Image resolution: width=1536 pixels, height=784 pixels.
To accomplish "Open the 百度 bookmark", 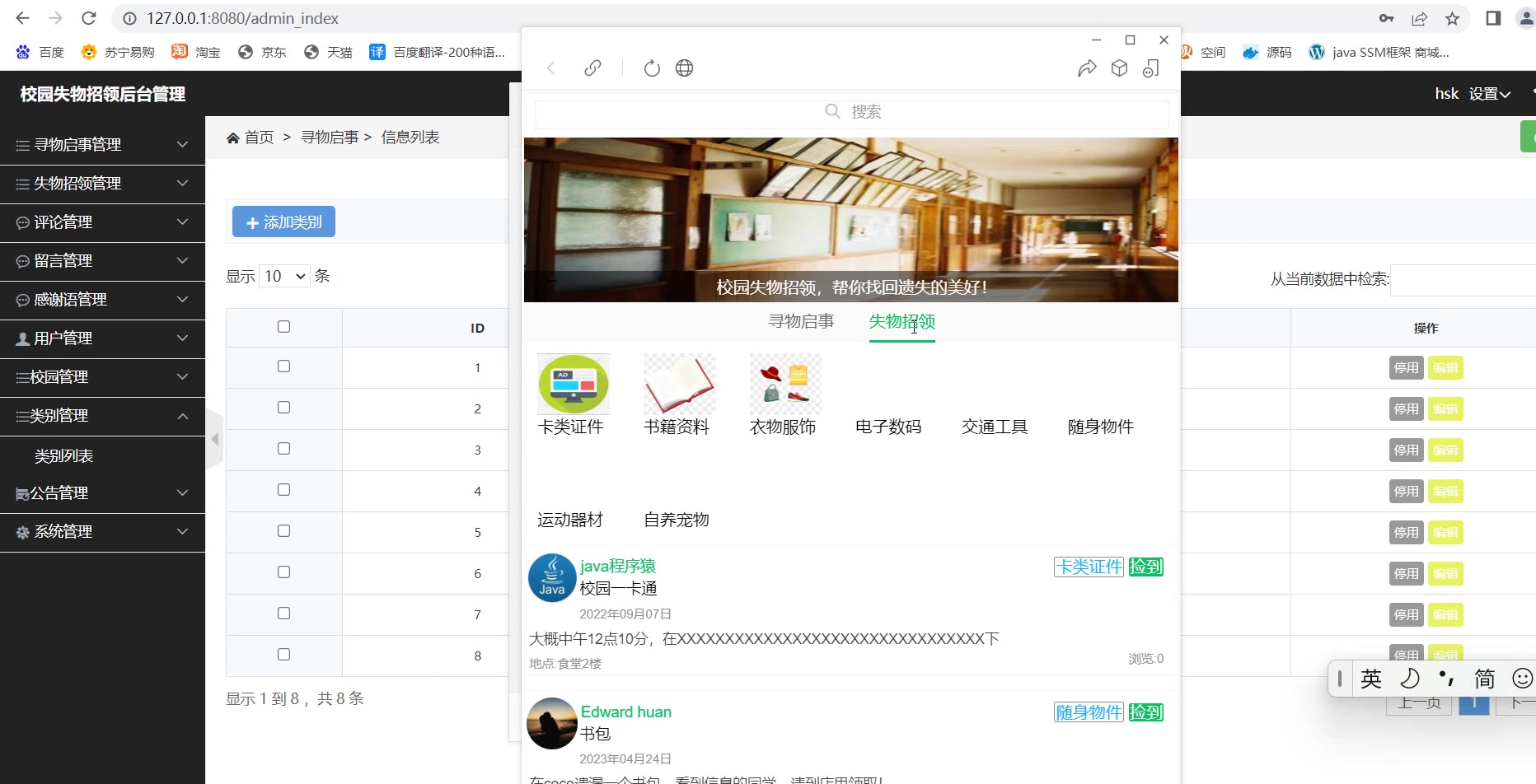I will tap(40, 52).
